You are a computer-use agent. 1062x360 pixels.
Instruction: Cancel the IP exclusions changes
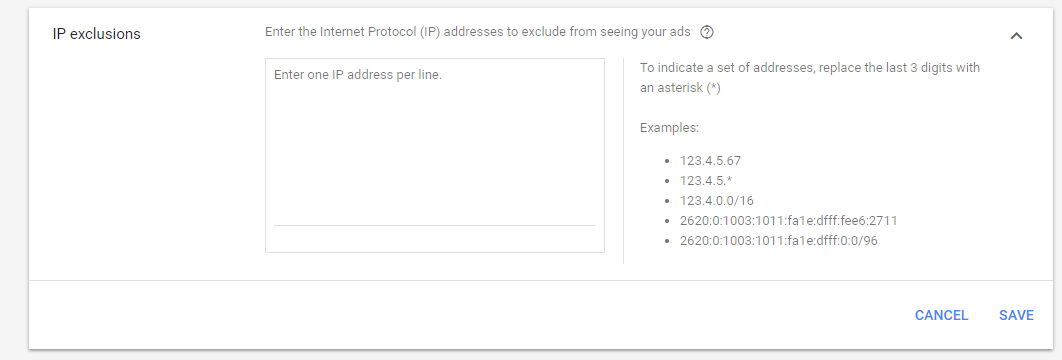[x=941, y=315]
